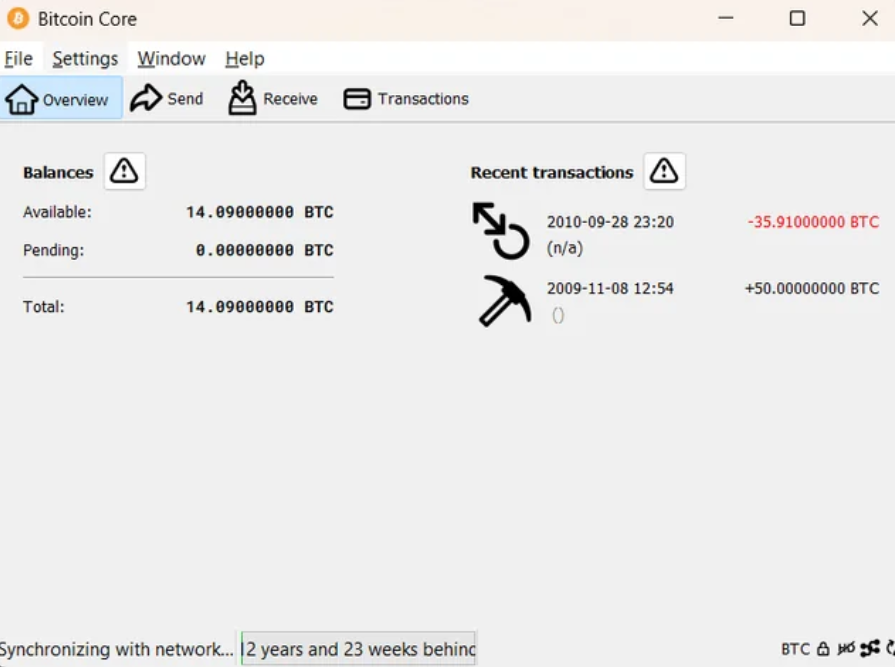The height and width of the screenshot is (667, 895).
Task: Maximize the Bitcoin Core window
Action: point(797,19)
